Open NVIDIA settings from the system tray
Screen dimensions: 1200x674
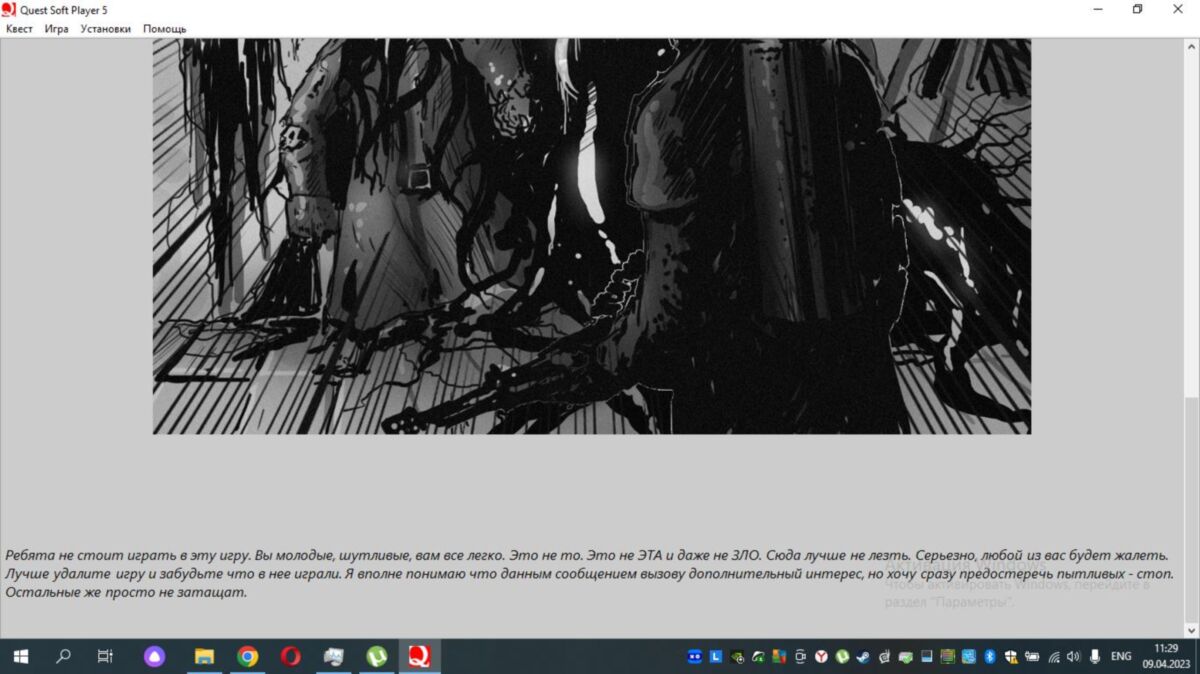pos(736,657)
